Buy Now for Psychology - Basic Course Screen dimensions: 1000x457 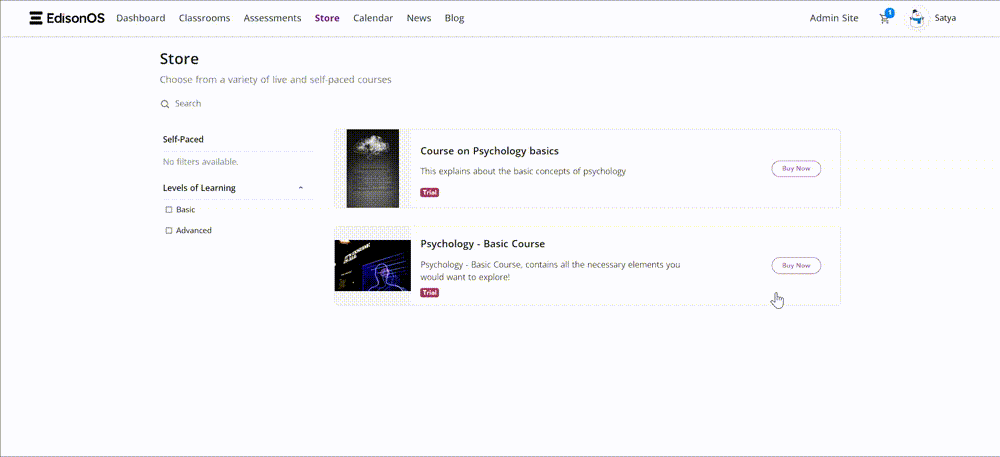(796, 266)
